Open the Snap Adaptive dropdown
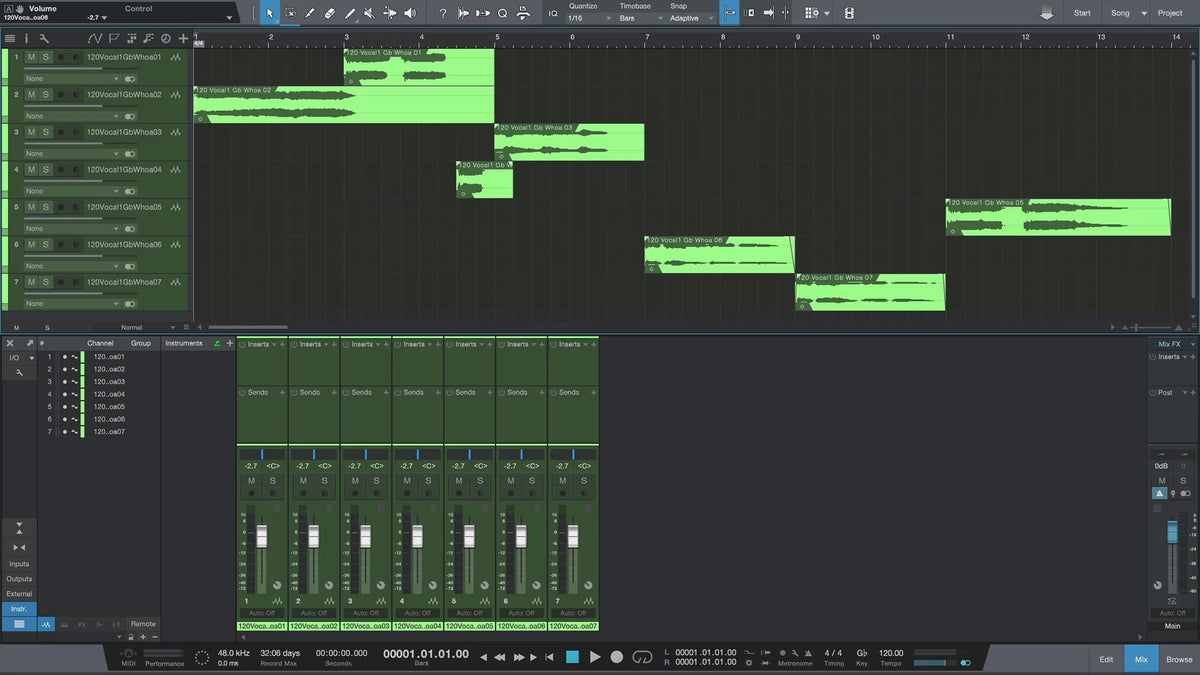 pos(692,18)
